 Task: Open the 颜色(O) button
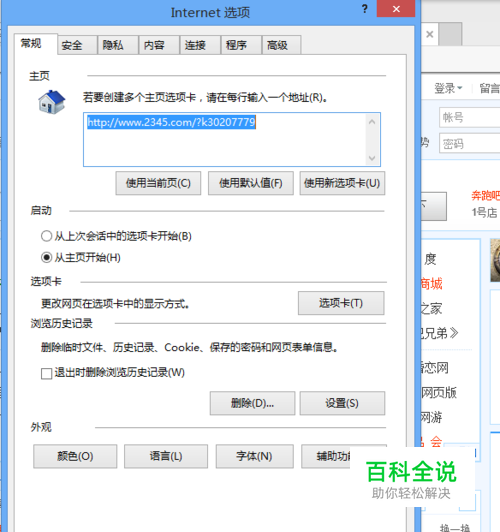pos(75,456)
